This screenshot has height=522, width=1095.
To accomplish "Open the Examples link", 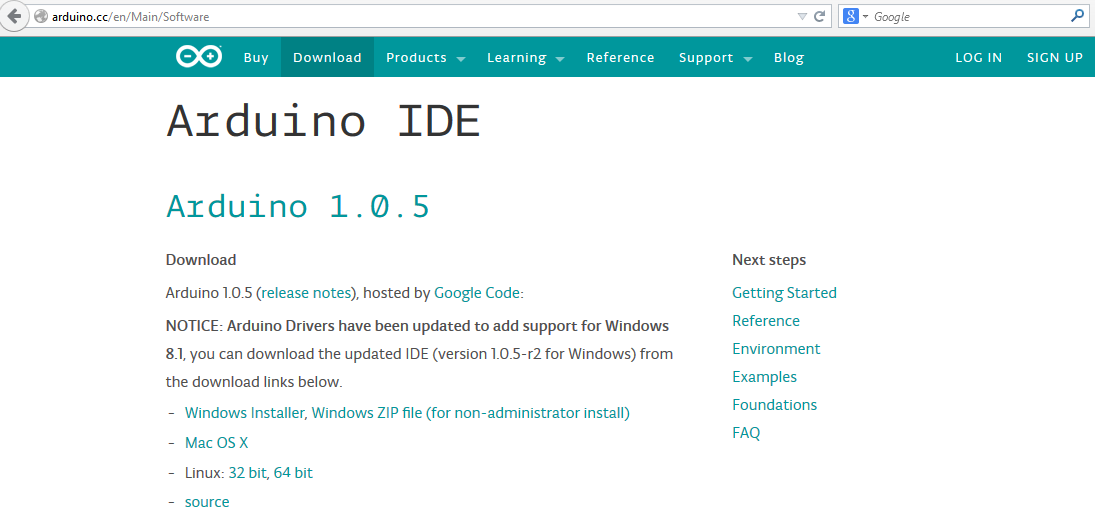I will 765,377.
